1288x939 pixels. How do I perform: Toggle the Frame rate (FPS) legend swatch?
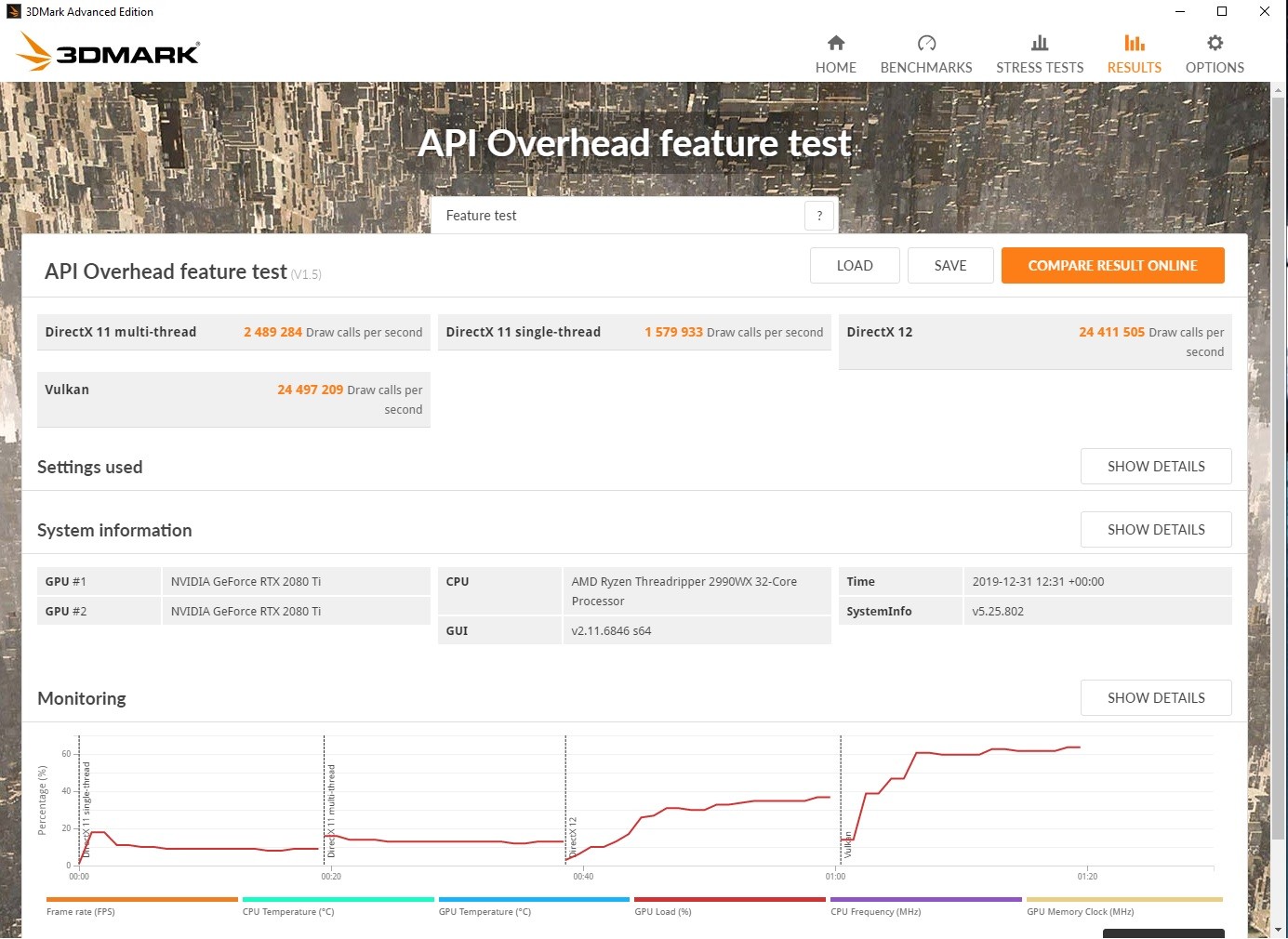142,899
